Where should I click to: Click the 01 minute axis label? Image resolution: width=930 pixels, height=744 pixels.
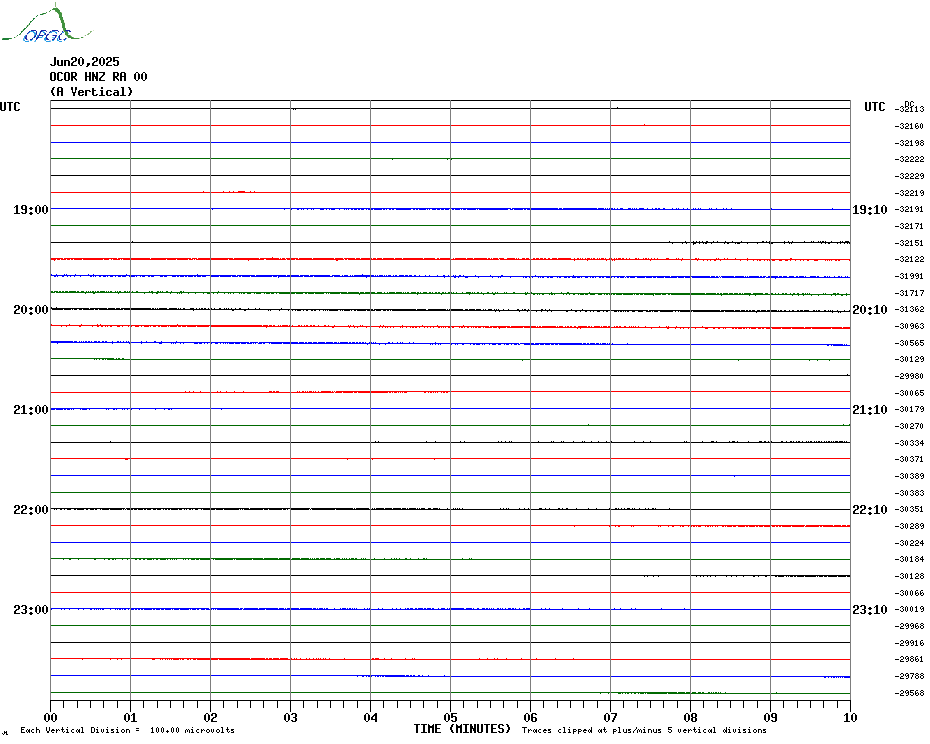coord(130,717)
